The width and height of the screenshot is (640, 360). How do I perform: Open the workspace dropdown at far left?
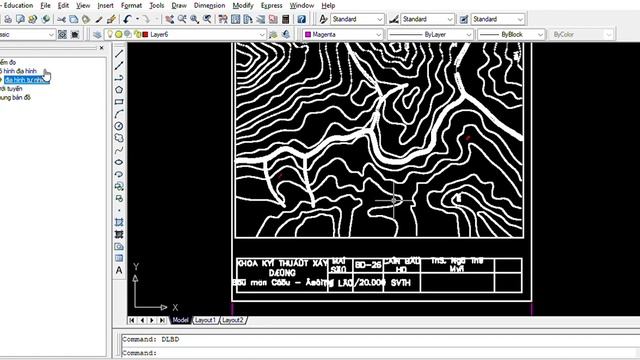pyautogui.click(x=51, y=35)
